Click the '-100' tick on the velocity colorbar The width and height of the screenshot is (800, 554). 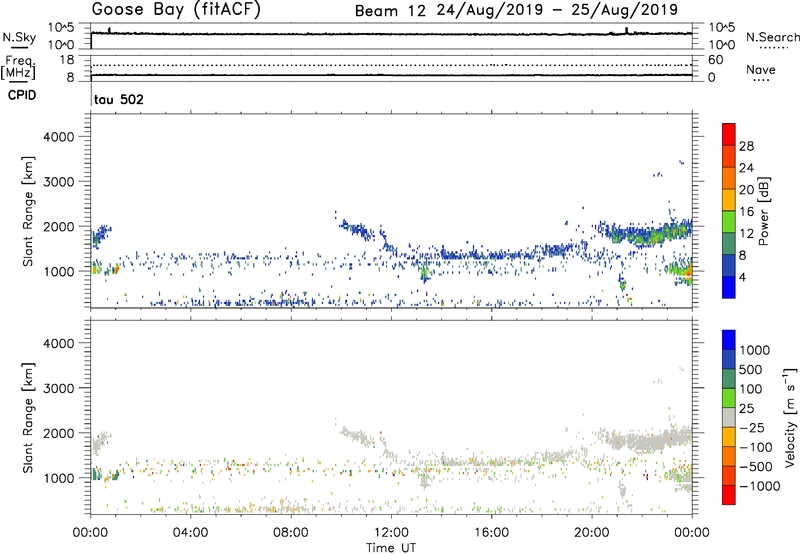point(755,447)
